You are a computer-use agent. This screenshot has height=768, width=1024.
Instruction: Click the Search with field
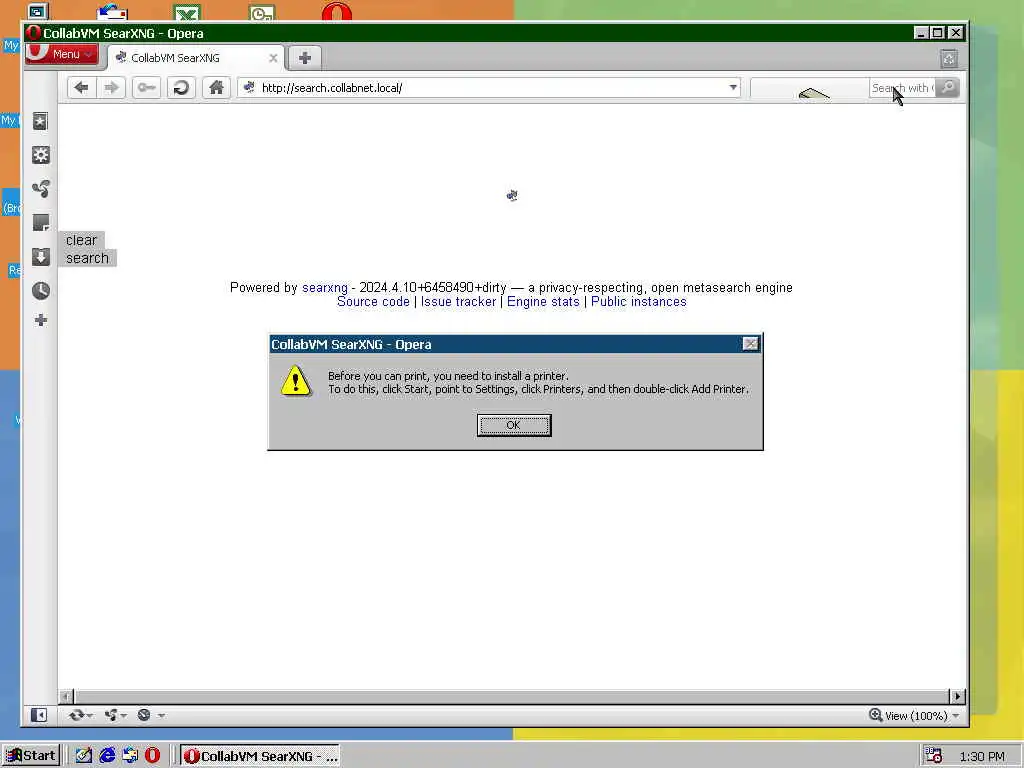pos(902,88)
